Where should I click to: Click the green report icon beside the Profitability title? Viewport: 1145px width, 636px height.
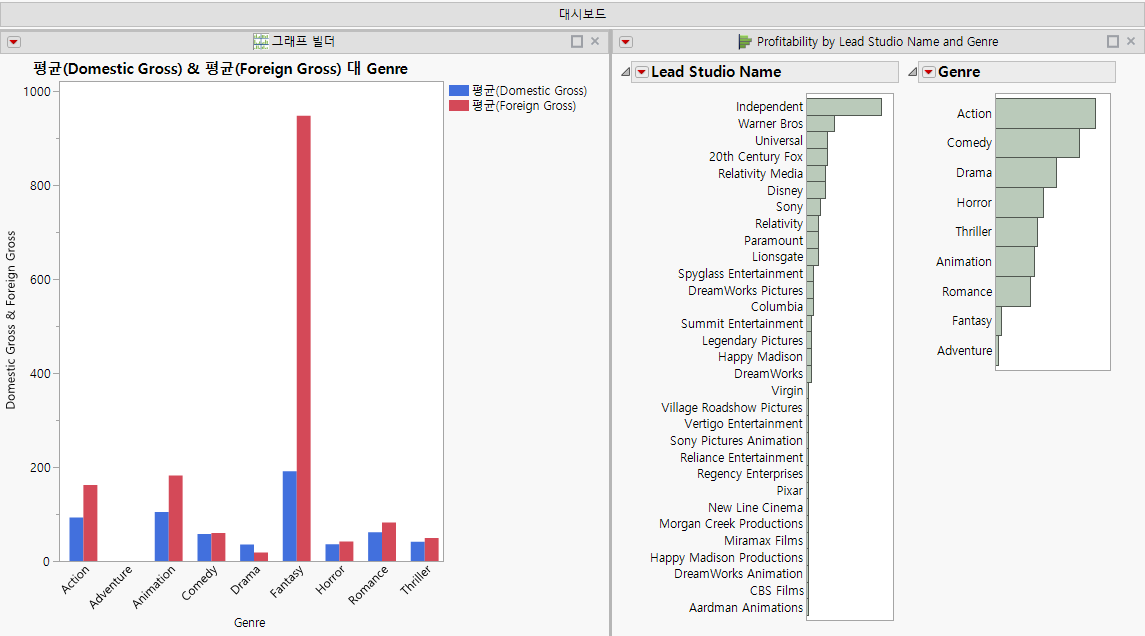(x=744, y=41)
